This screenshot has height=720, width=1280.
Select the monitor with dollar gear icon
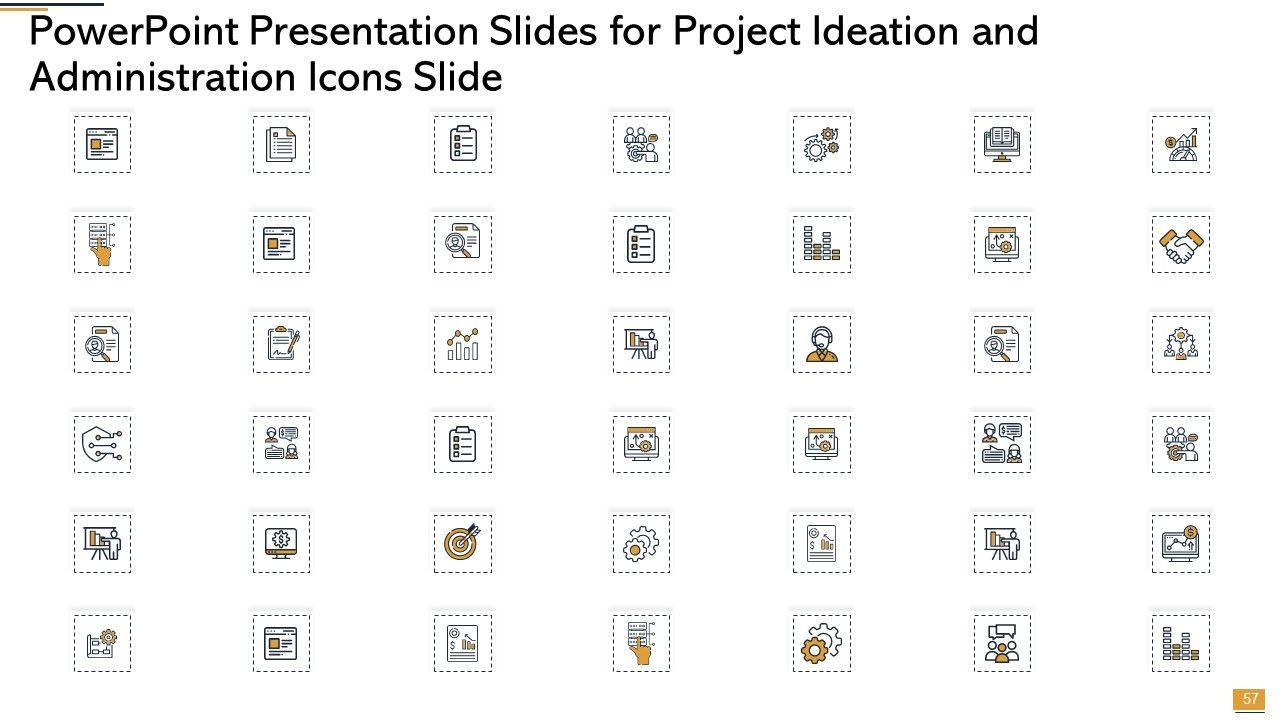coord(281,544)
